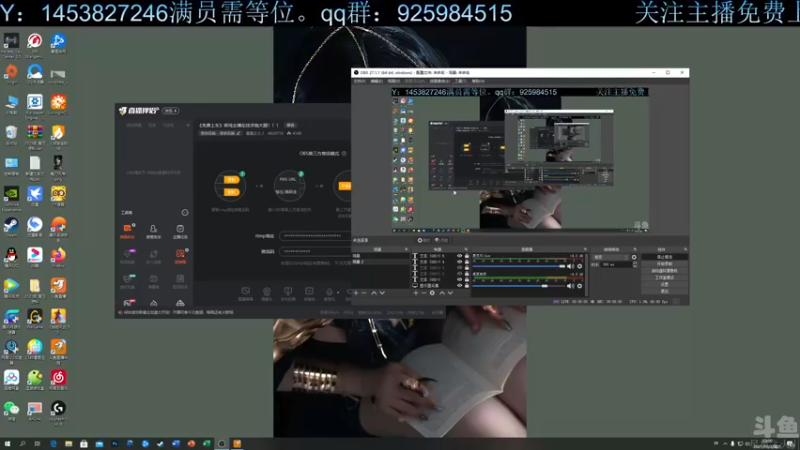Select the first orange tool in Douyu toolbox
Screen dimensions: 800x450
pos(128,230)
